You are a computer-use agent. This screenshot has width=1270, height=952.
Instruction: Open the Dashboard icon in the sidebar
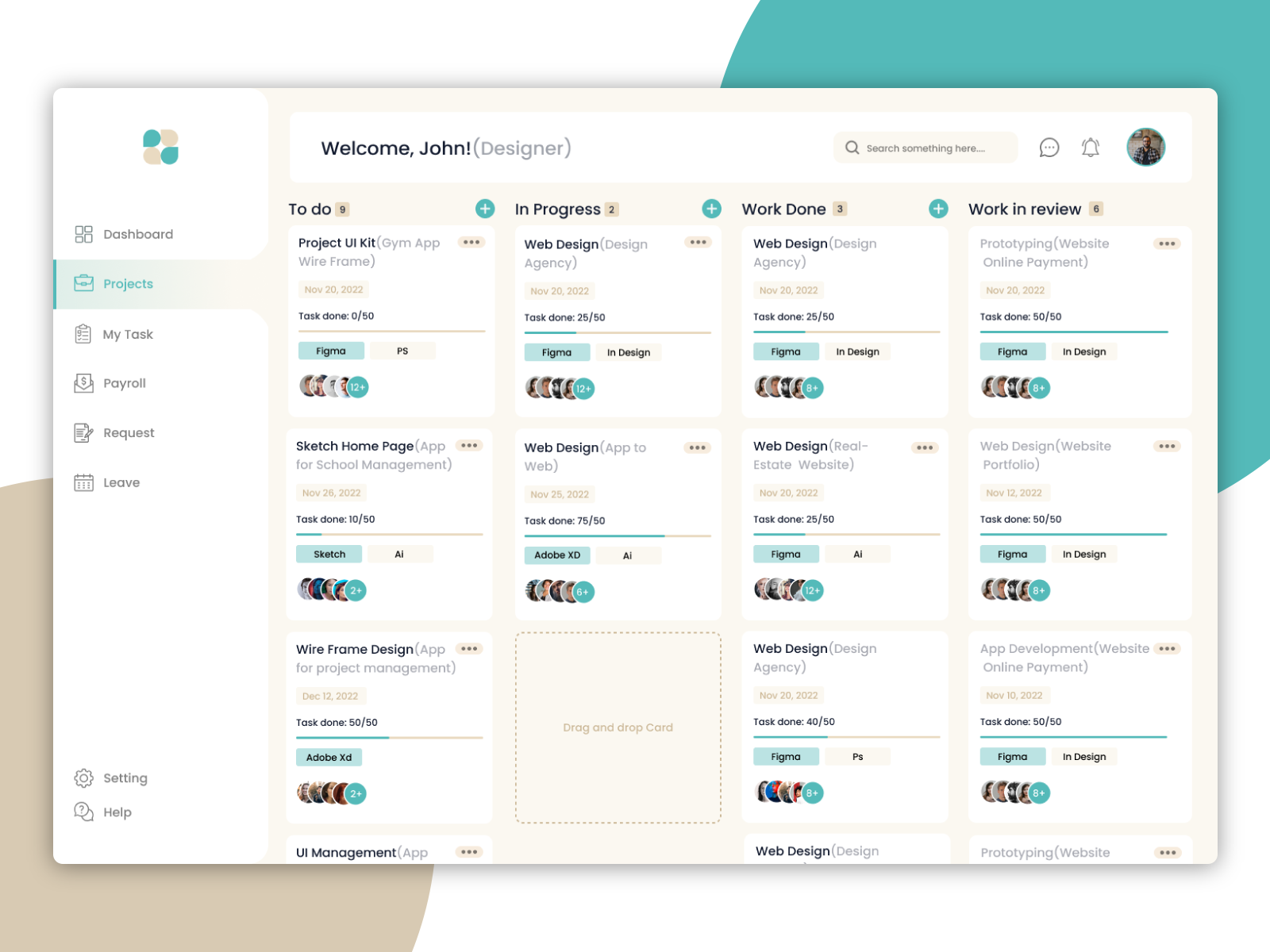click(x=85, y=234)
